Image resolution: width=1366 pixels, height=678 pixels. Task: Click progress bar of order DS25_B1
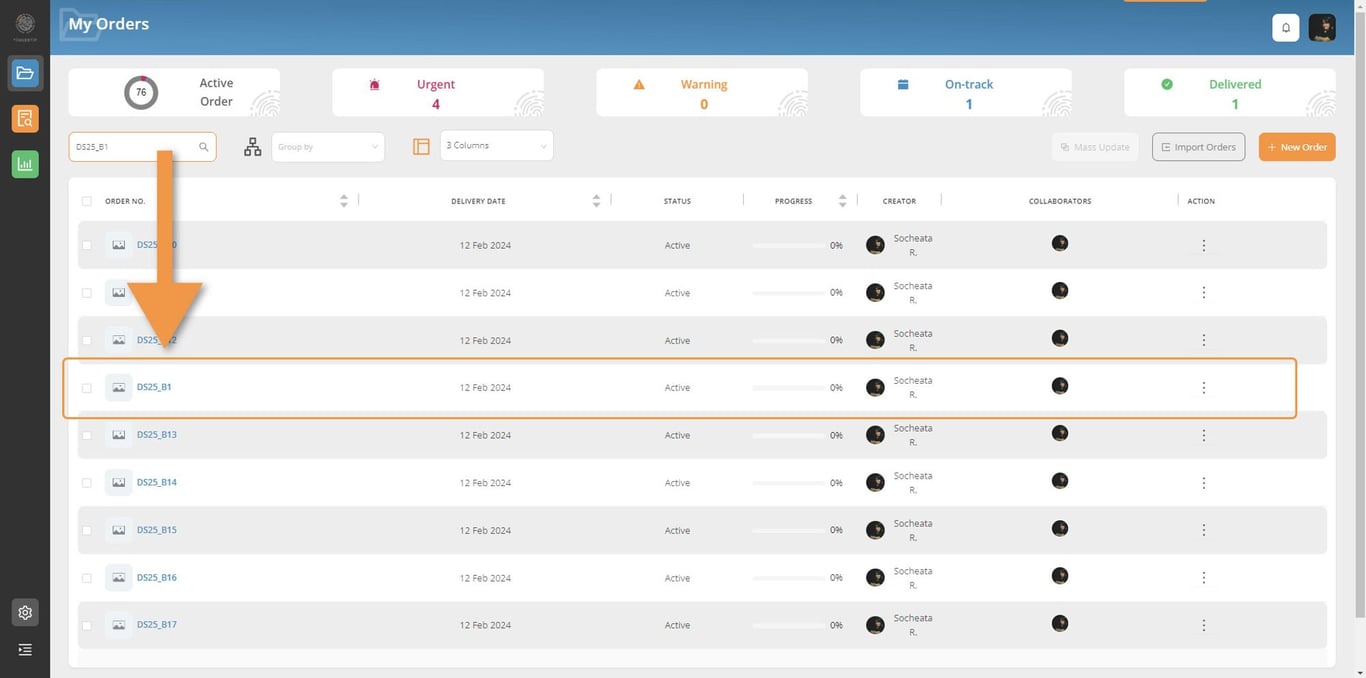[788, 388]
